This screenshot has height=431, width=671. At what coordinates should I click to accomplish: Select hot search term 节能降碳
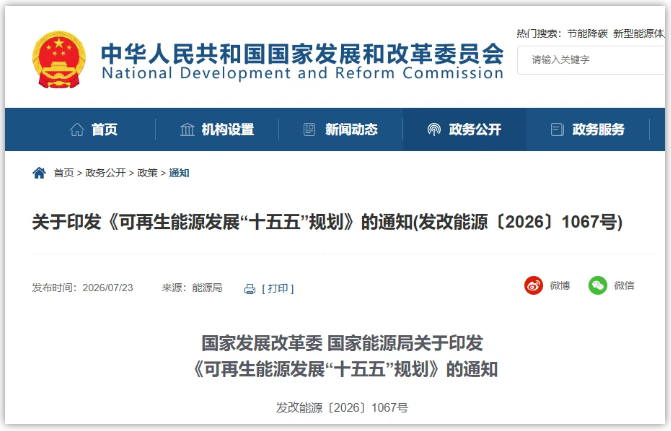click(x=587, y=34)
